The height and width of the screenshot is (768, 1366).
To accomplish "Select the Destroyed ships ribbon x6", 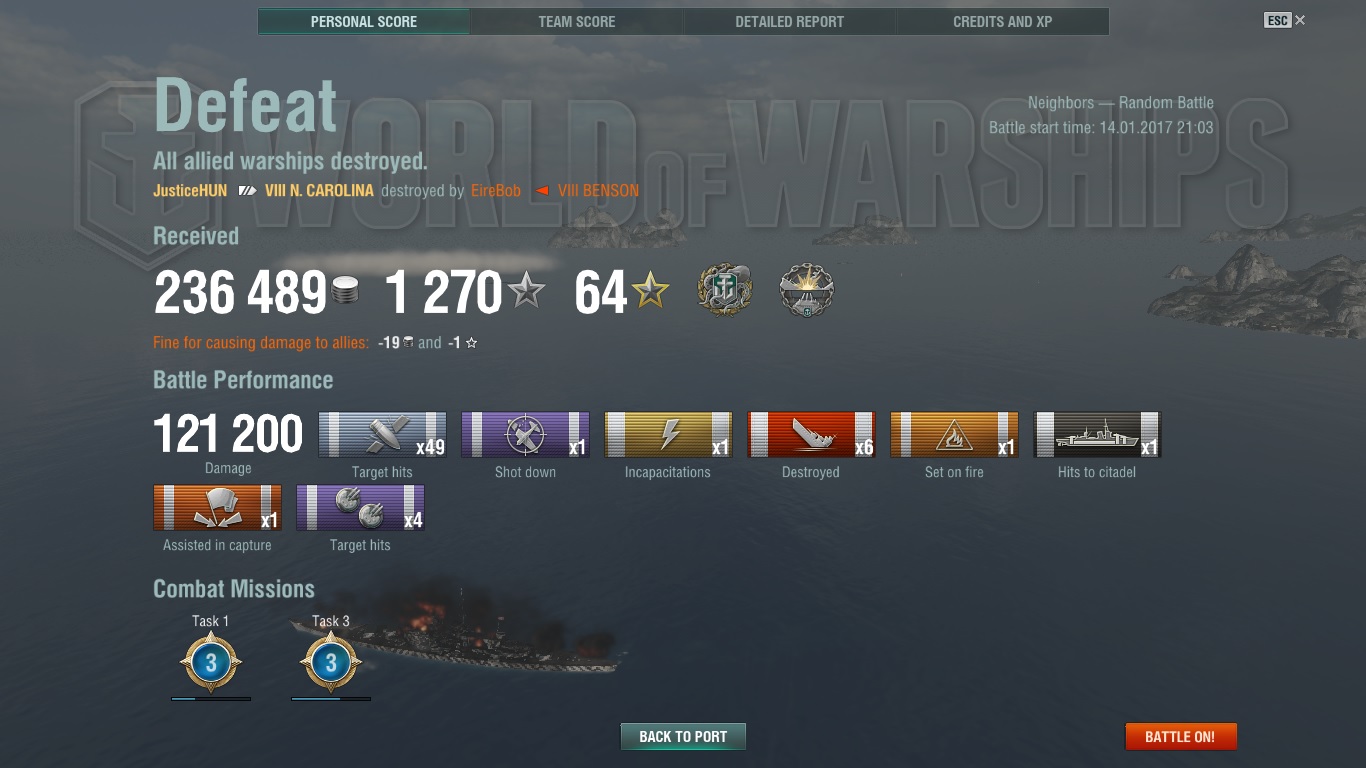I will click(x=811, y=435).
